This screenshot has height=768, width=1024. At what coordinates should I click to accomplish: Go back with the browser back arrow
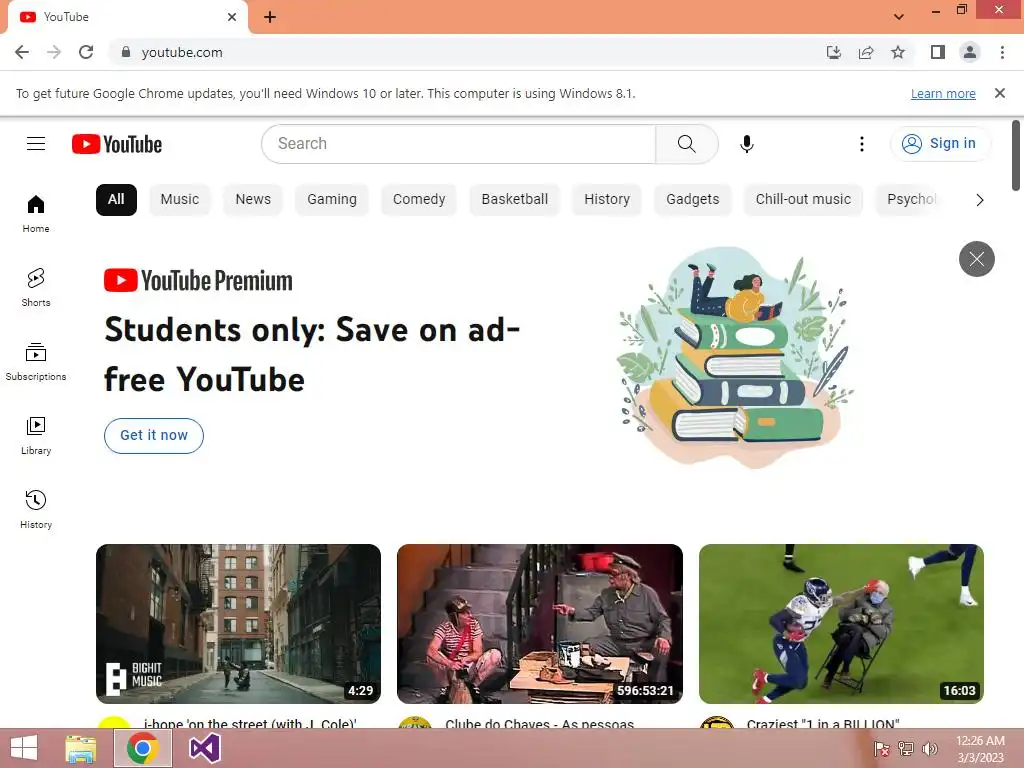click(x=22, y=52)
